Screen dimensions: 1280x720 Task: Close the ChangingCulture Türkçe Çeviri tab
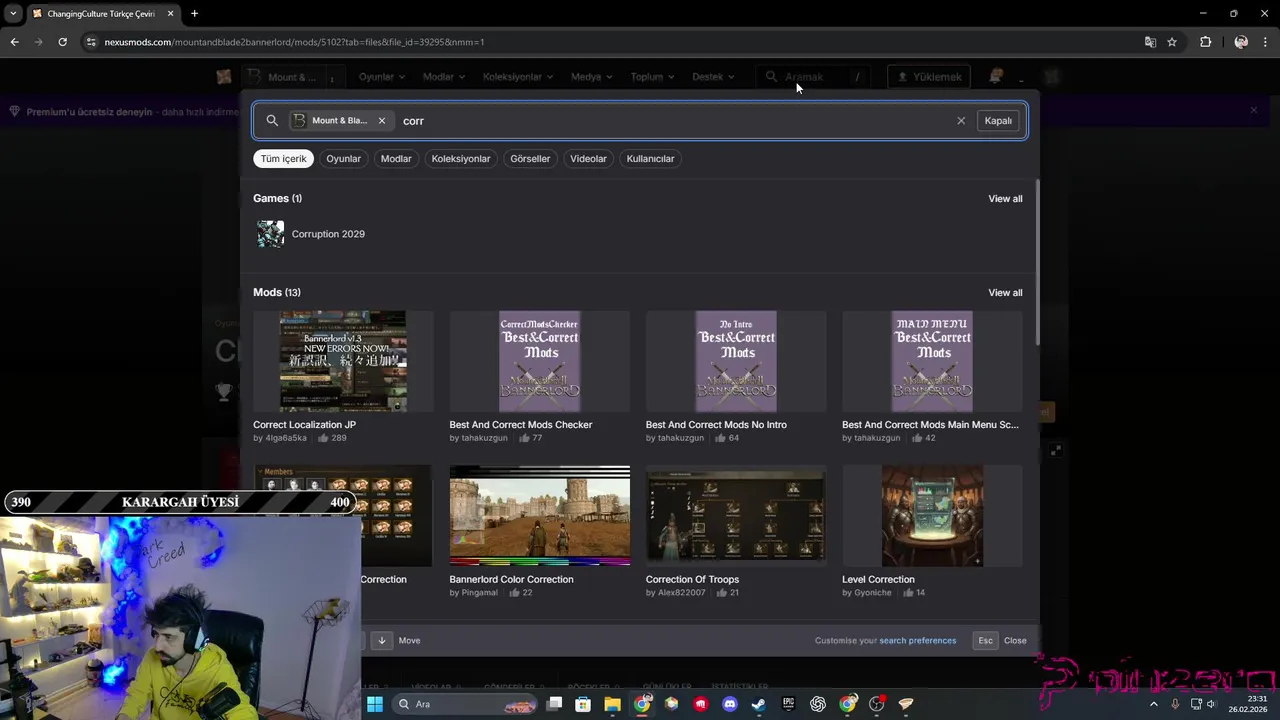pos(170,14)
